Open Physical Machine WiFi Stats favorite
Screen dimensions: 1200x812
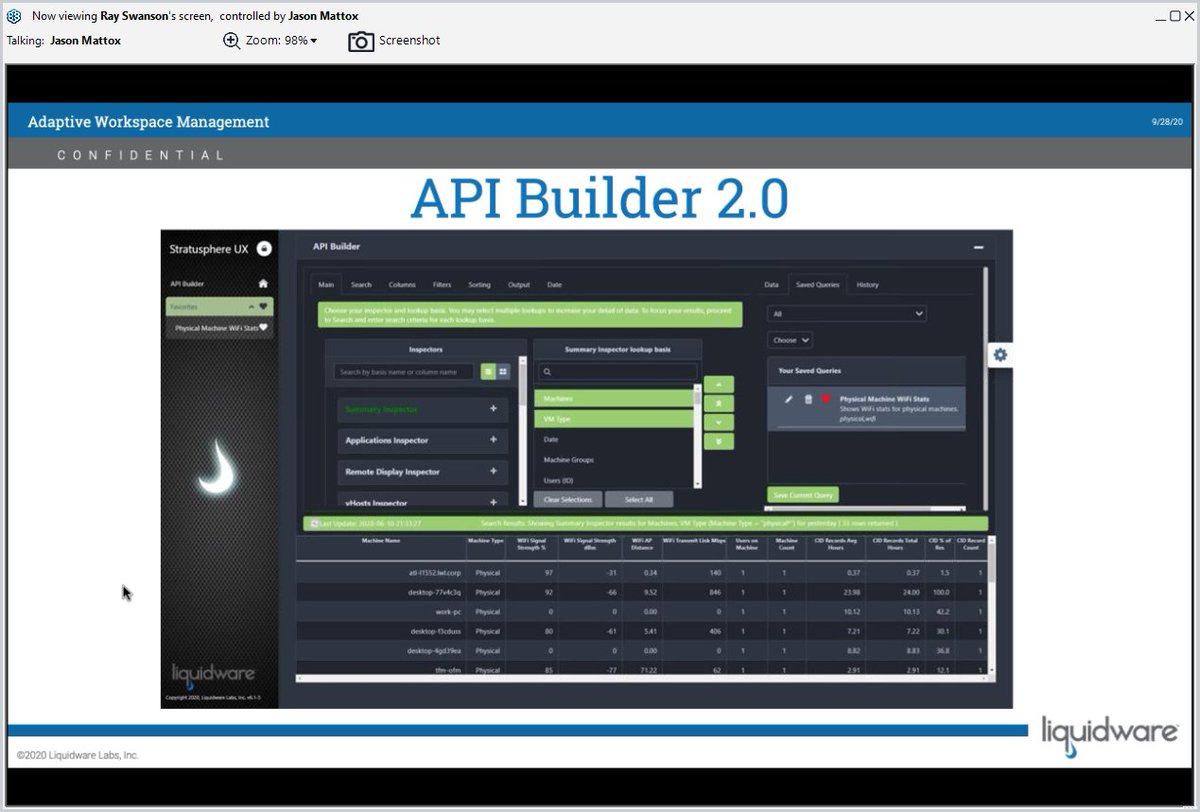(x=219, y=327)
